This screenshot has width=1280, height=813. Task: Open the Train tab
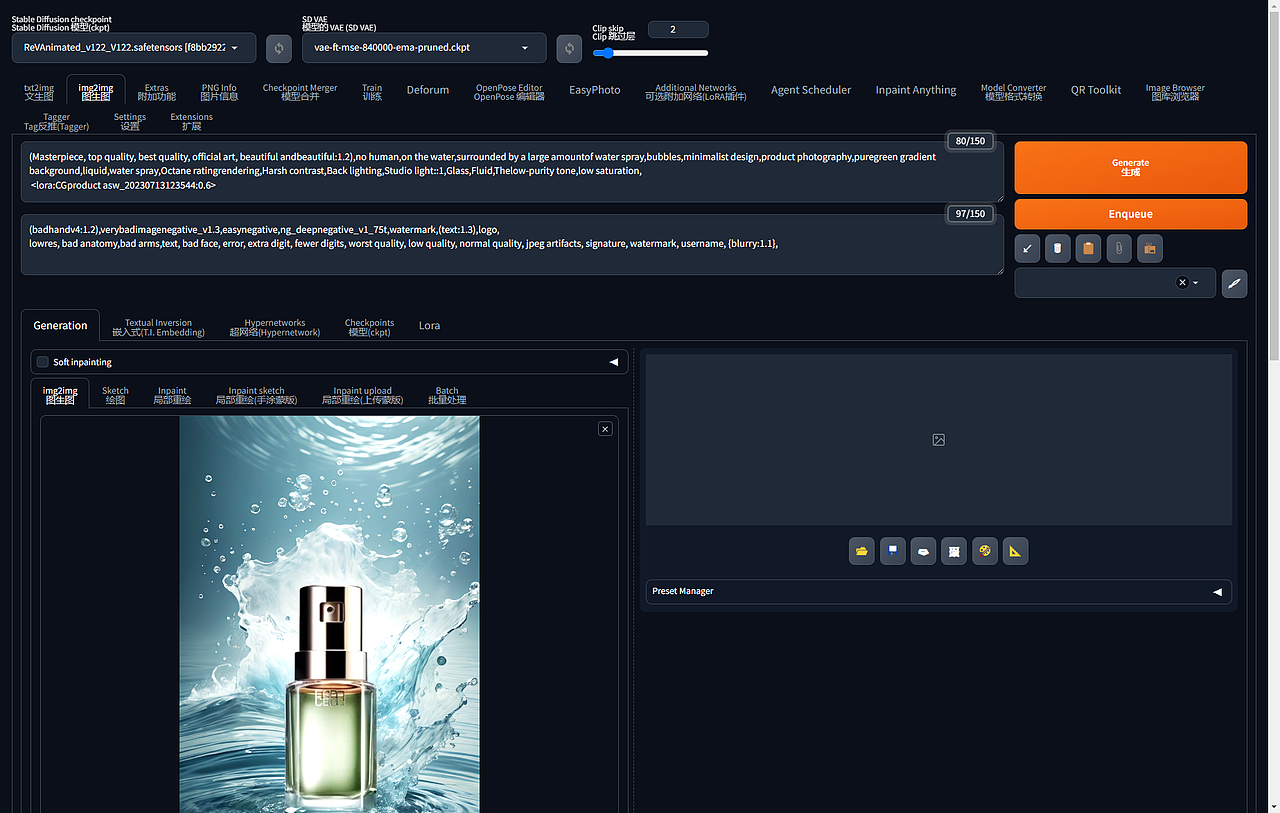point(372,92)
